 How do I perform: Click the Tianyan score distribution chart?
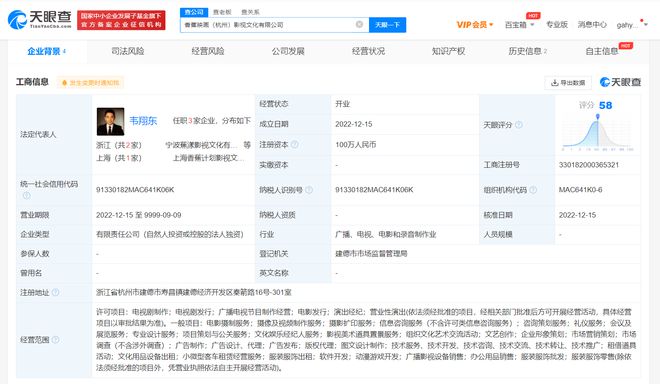pos(597,132)
